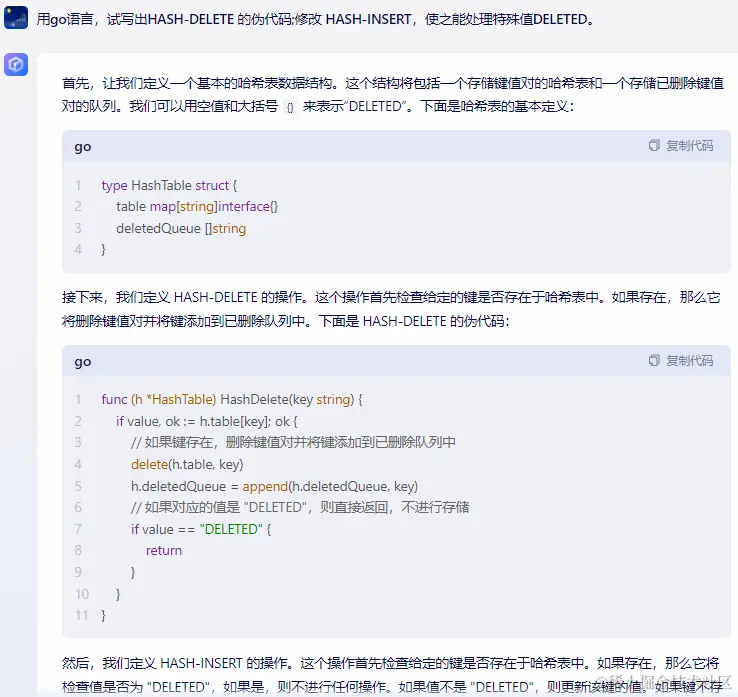Click the copy icon in struct code block
The width and height of the screenshot is (738, 697).
pyautogui.click(x=654, y=145)
